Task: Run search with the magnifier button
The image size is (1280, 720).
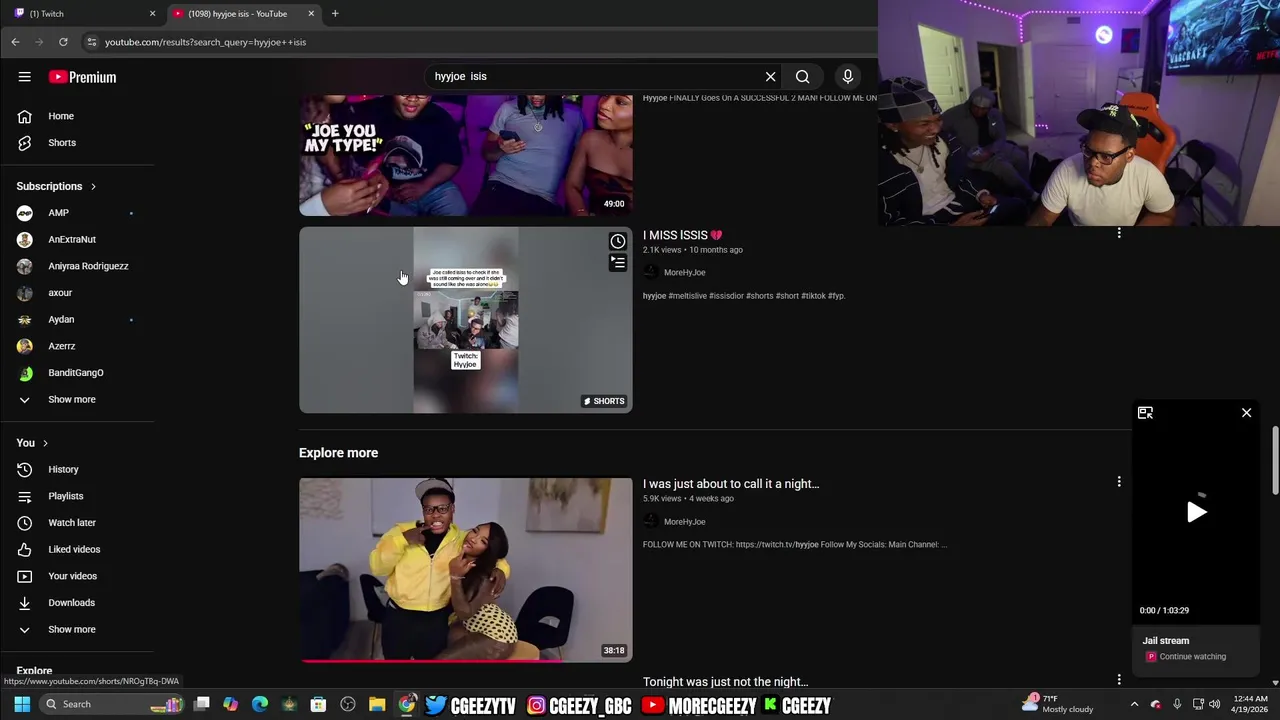Action: (x=802, y=76)
